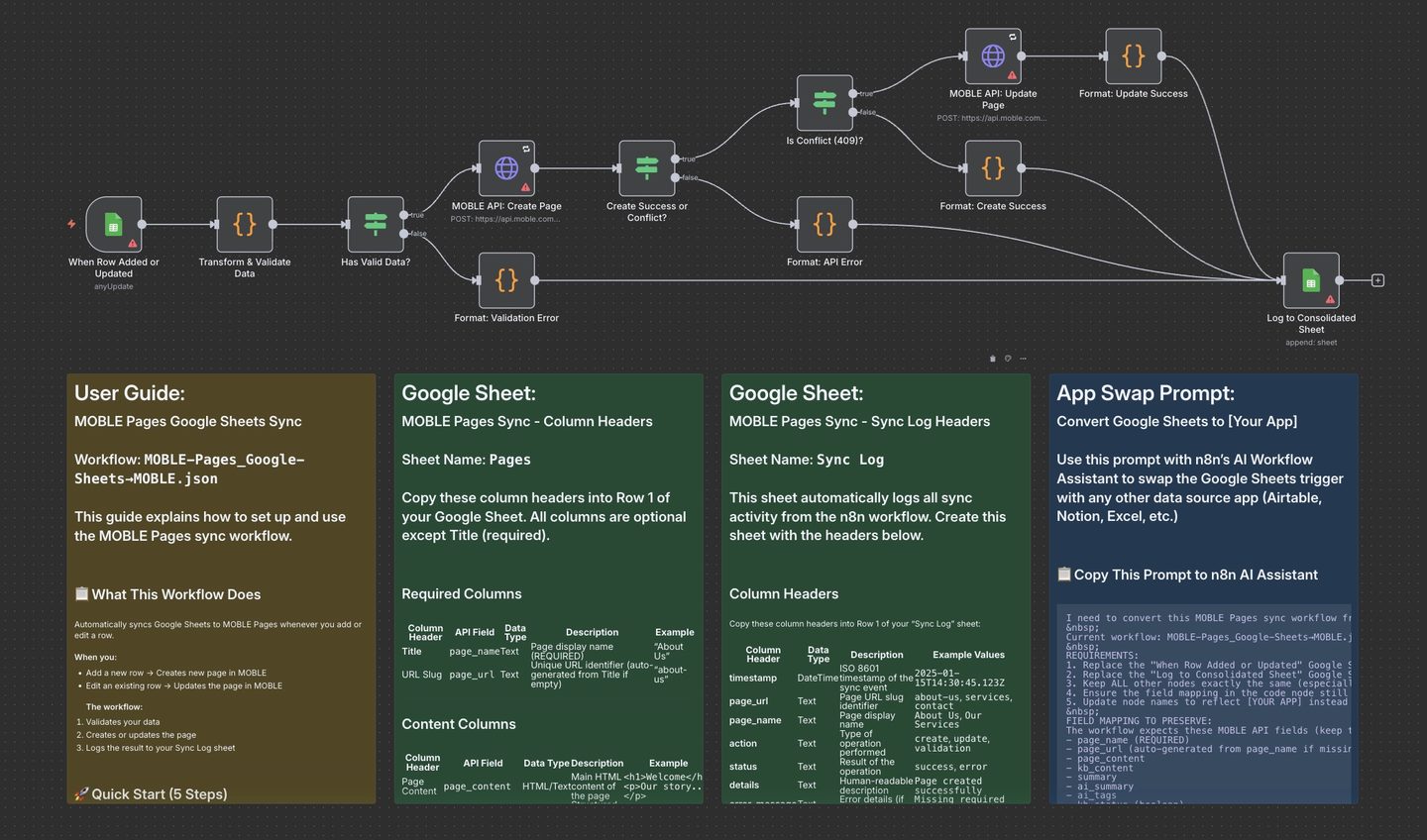1427x840 pixels.
Task: Open the Format: API Error code node
Action: click(x=824, y=225)
